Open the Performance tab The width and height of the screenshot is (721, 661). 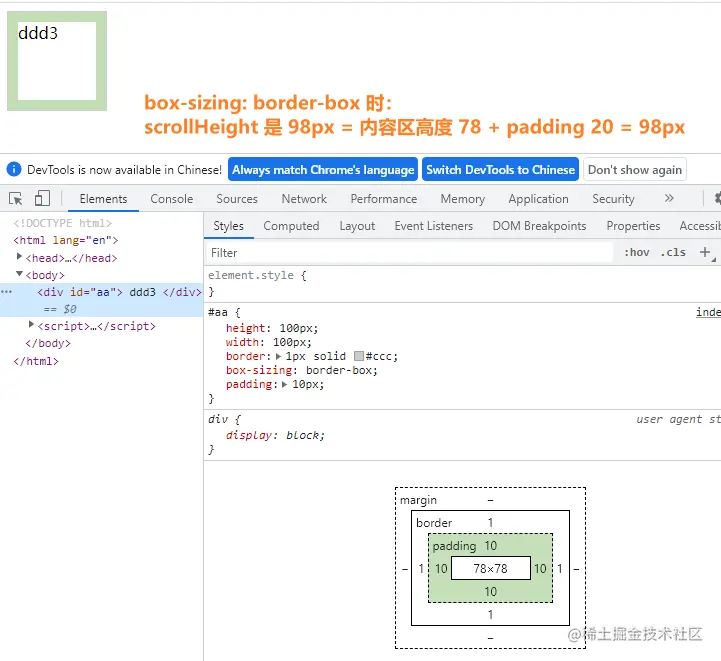coord(383,199)
